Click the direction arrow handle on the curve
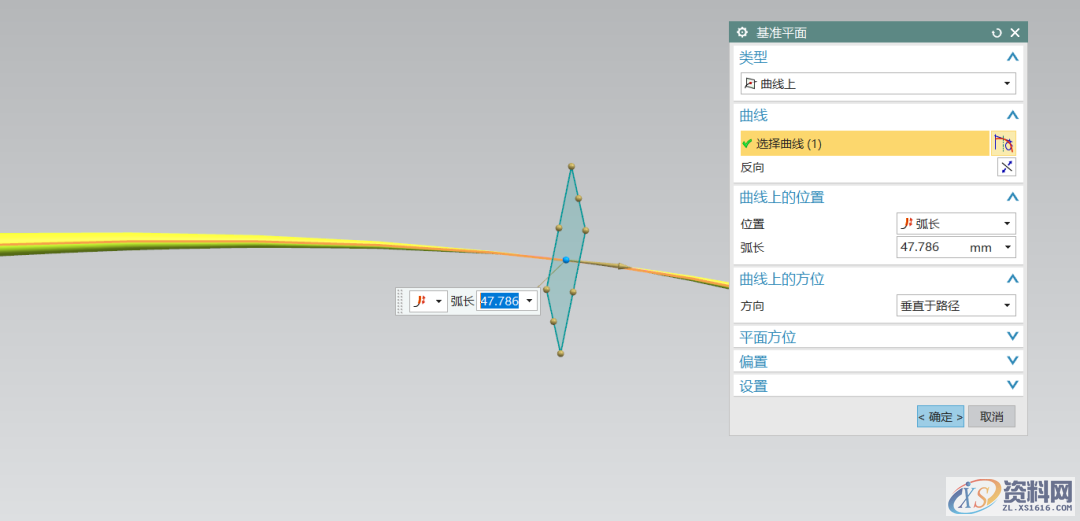 (620, 266)
